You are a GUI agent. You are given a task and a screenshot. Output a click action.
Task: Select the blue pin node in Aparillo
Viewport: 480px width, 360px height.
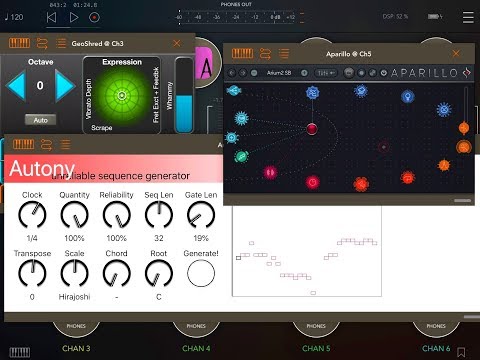pos(407,97)
